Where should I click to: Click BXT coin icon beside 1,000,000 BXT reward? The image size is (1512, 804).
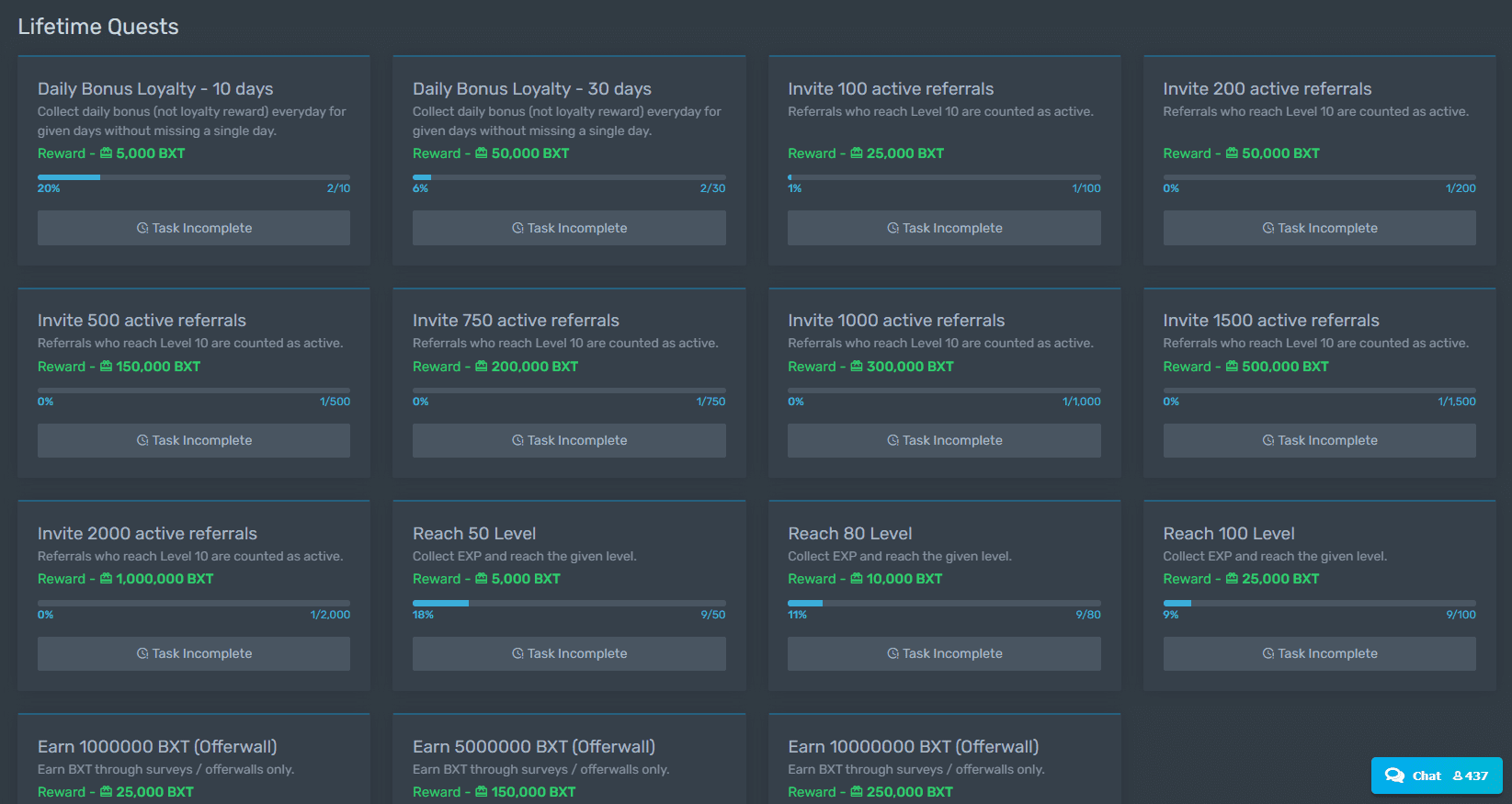[106, 579]
